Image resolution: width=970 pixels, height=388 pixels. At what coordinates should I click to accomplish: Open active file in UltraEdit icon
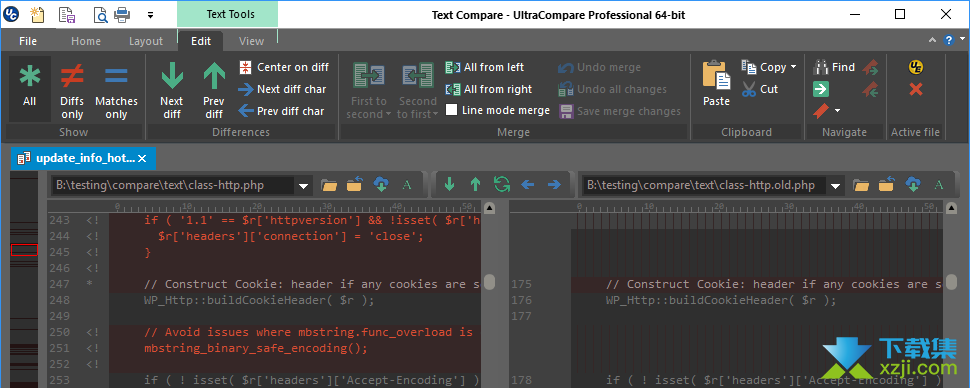(x=916, y=67)
